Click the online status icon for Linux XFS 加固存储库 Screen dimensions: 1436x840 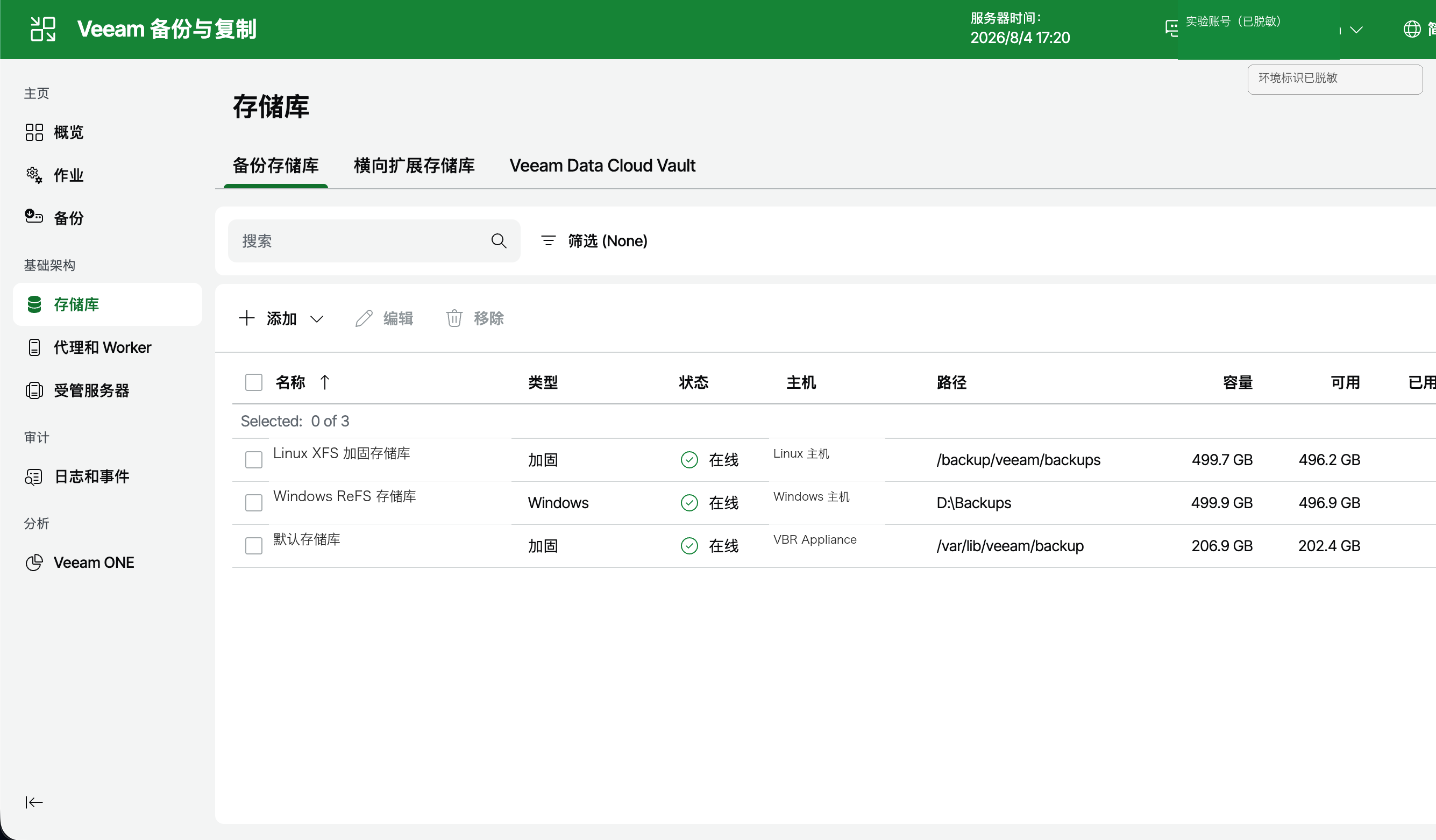tap(689, 460)
